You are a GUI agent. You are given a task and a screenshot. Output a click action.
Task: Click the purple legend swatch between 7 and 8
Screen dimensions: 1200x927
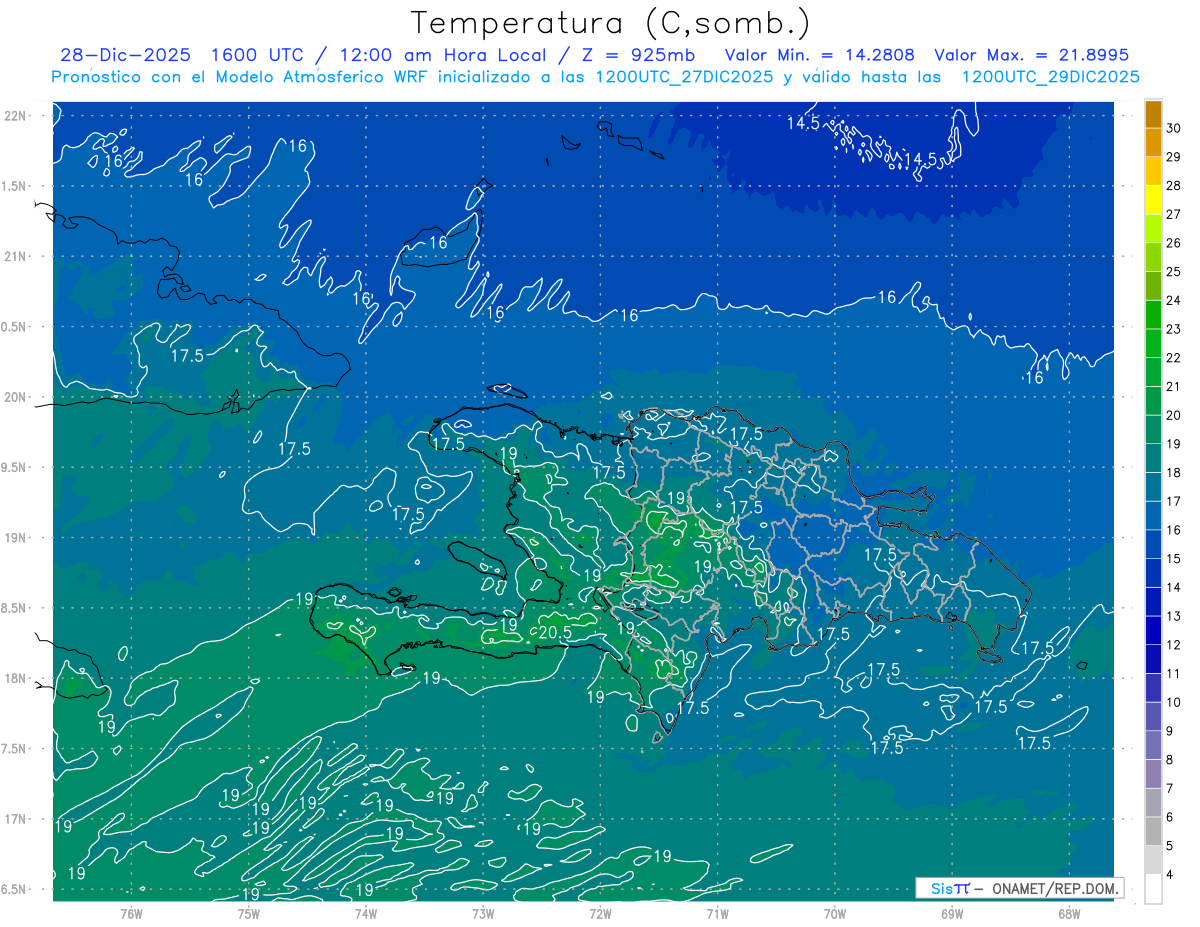1153,774
